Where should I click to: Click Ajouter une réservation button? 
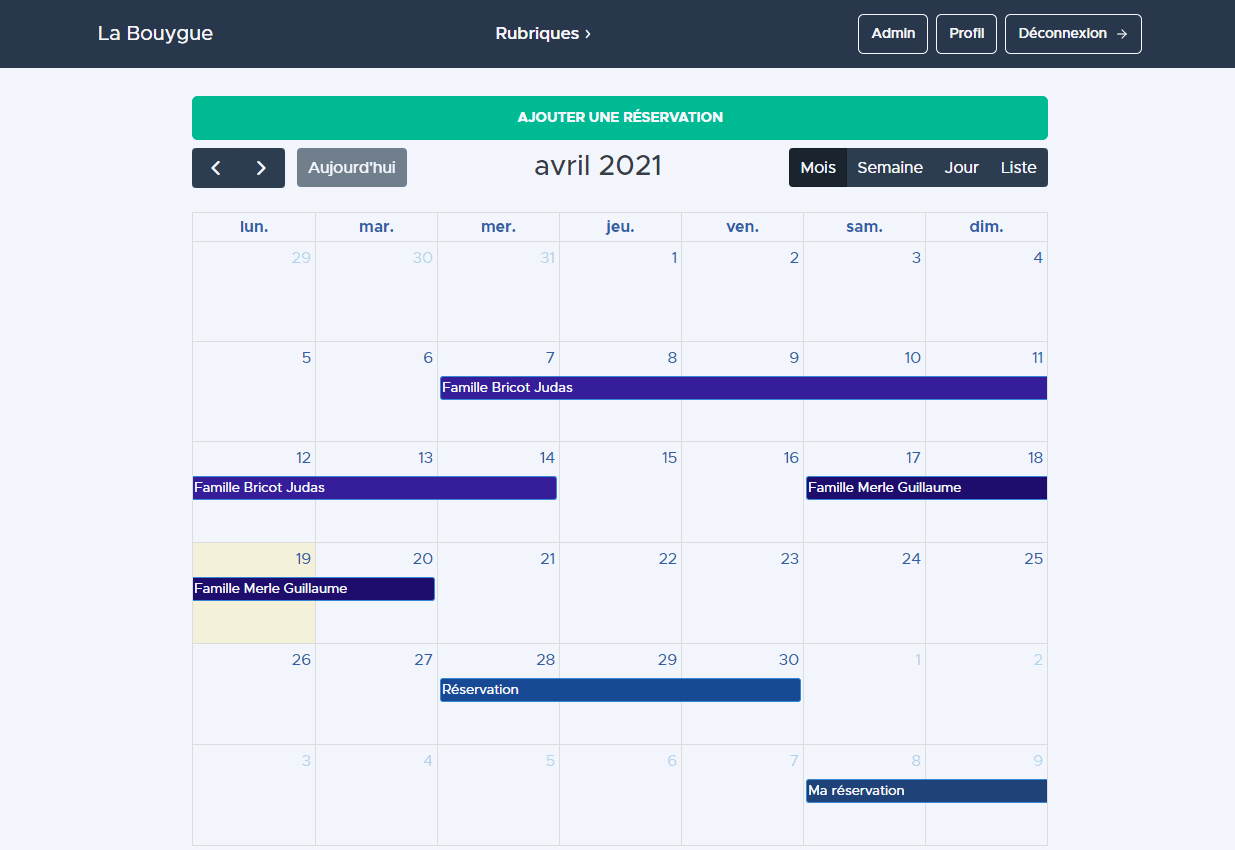[619, 118]
